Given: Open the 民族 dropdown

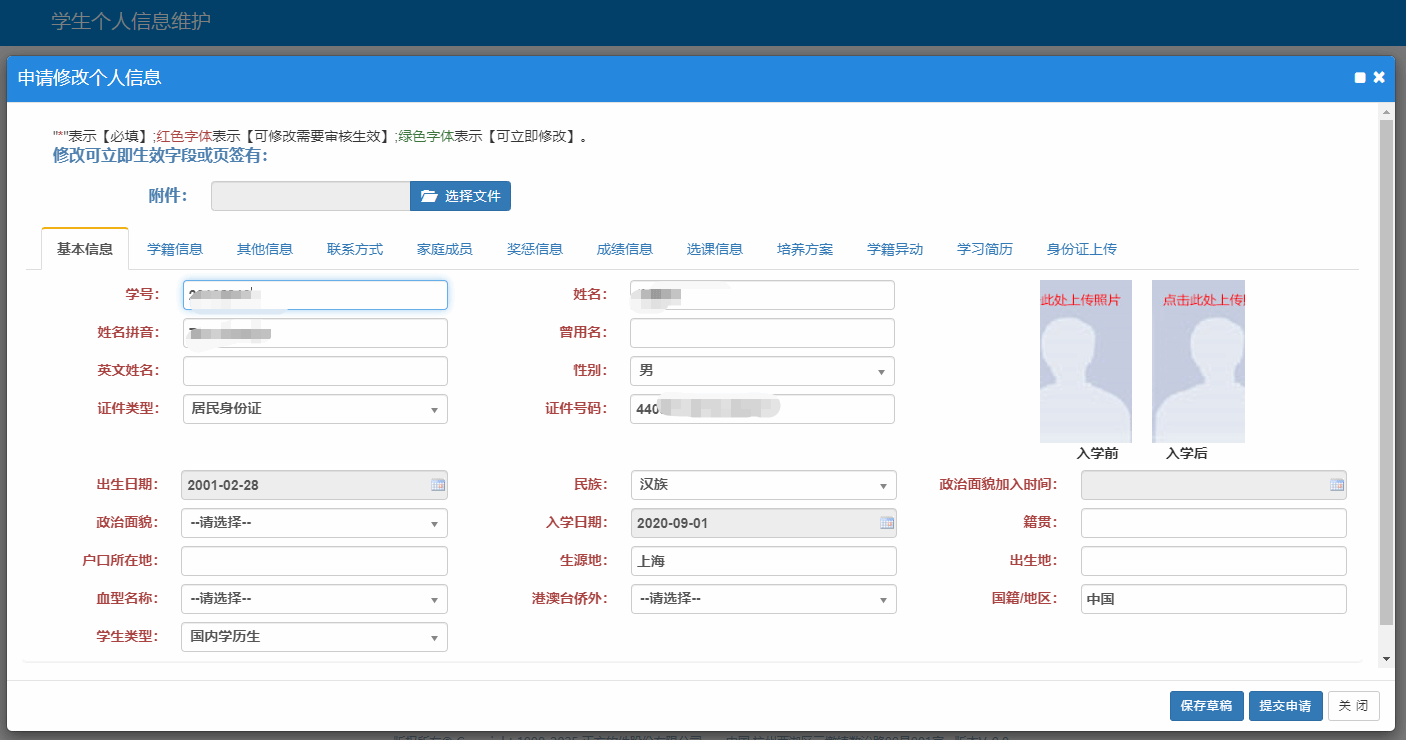Looking at the screenshot, I should pos(764,485).
